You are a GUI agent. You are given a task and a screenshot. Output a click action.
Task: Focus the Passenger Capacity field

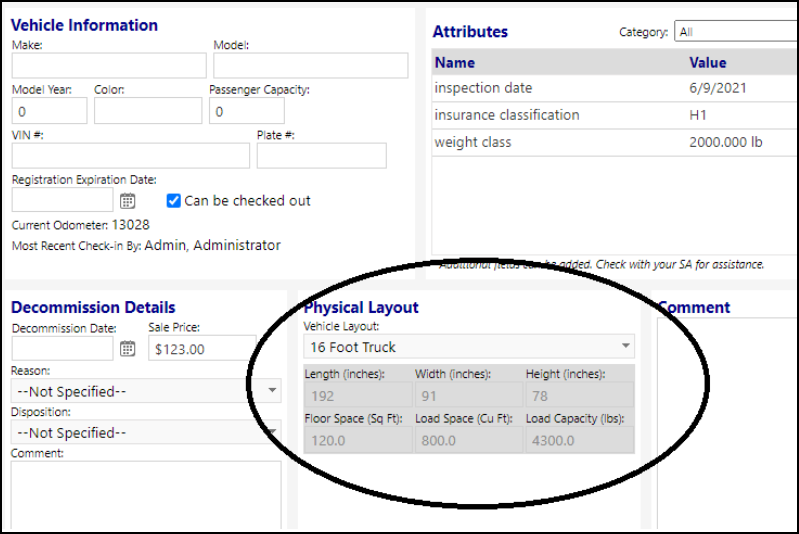coord(247,111)
